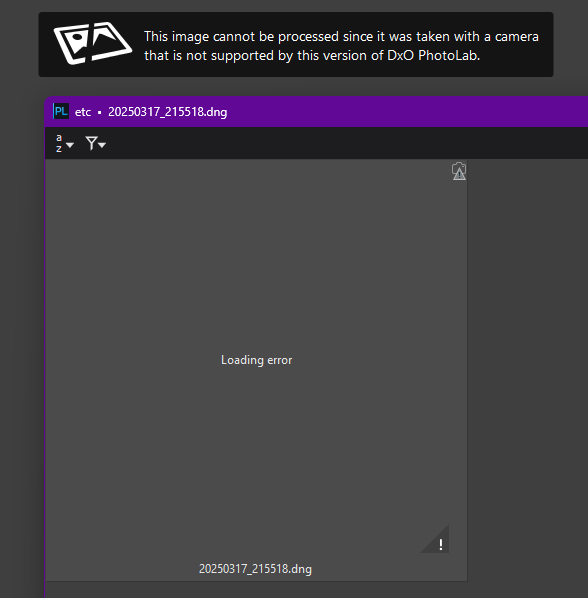Click the unsupported camera warning icon
Screen dimensions: 588x598
pyautogui.click(x=459, y=171)
